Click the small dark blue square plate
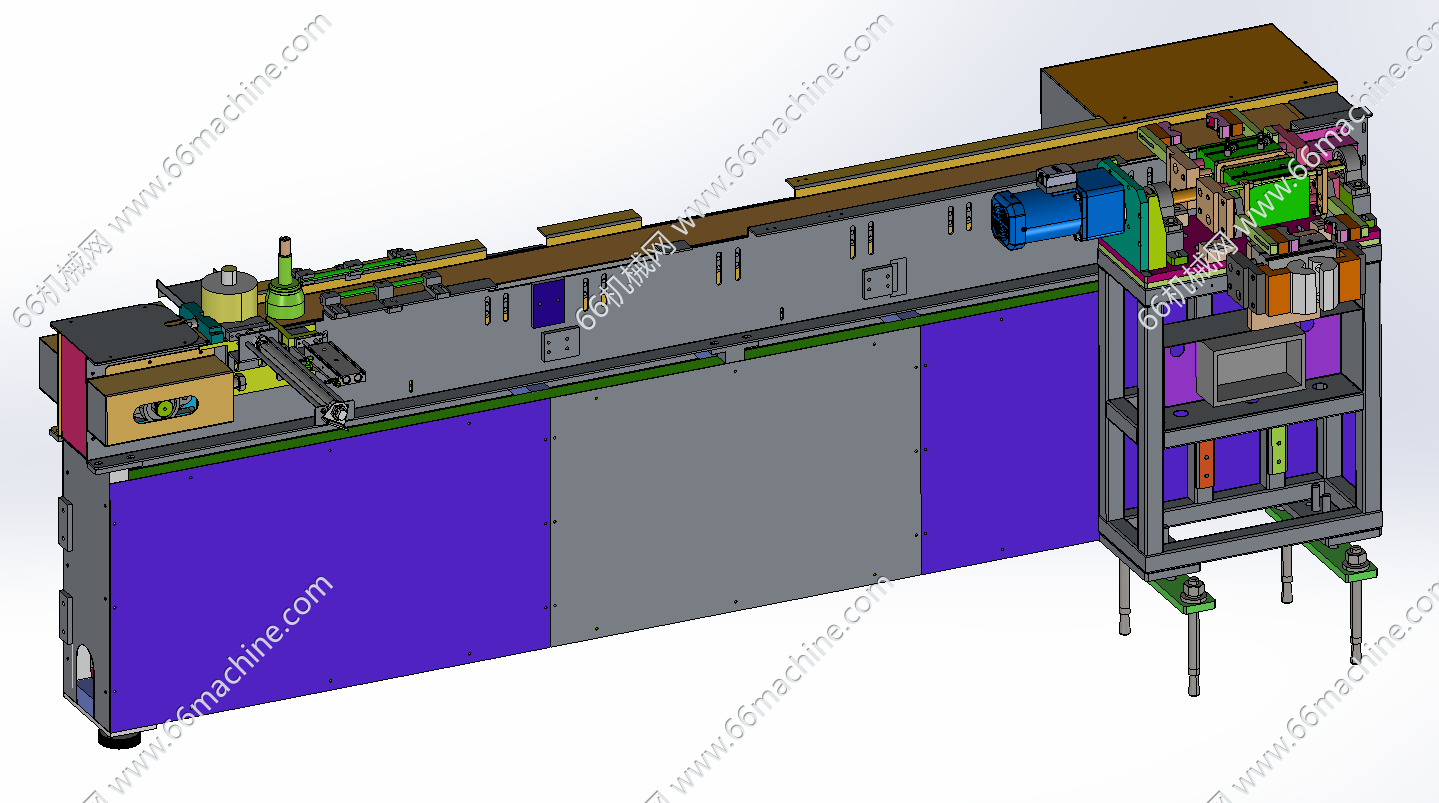Screen dimensions: 1439x803 tap(549, 301)
